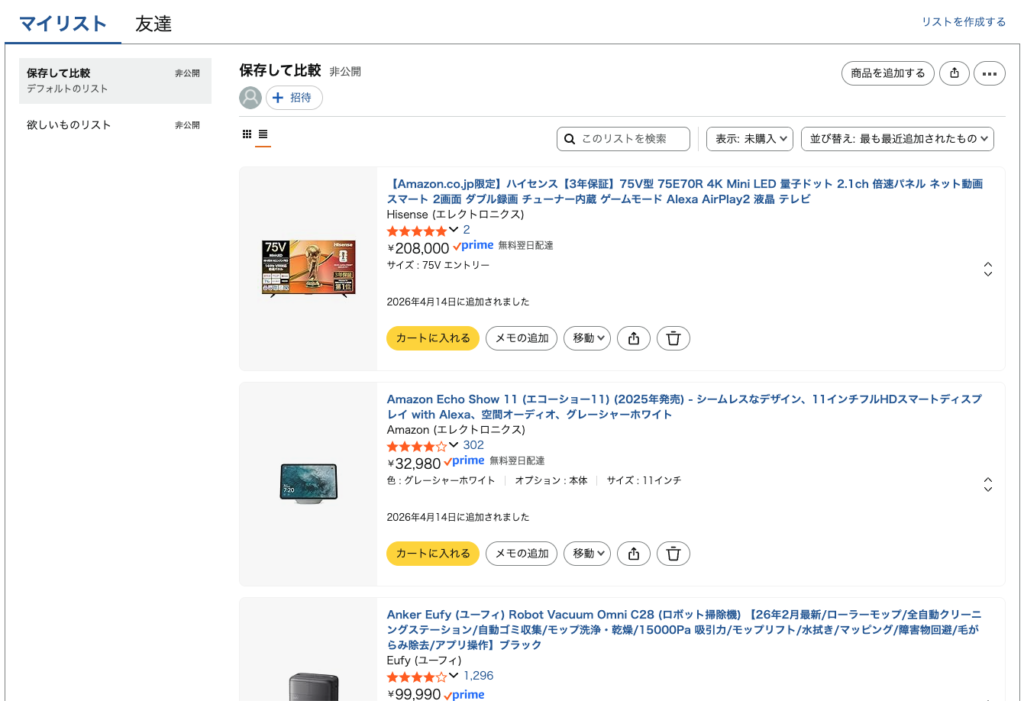
Task: Share the Hisense TV item
Action: [634, 338]
